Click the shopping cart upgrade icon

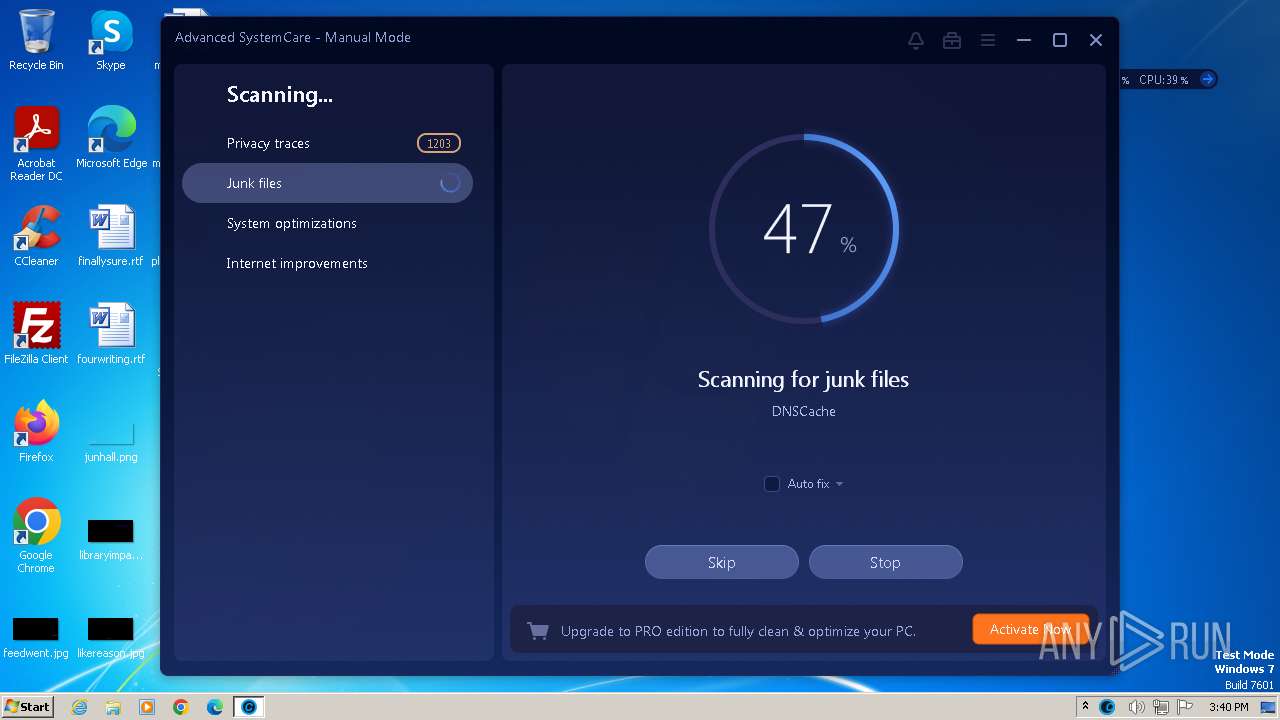pyautogui.click(x=538, y=631)
